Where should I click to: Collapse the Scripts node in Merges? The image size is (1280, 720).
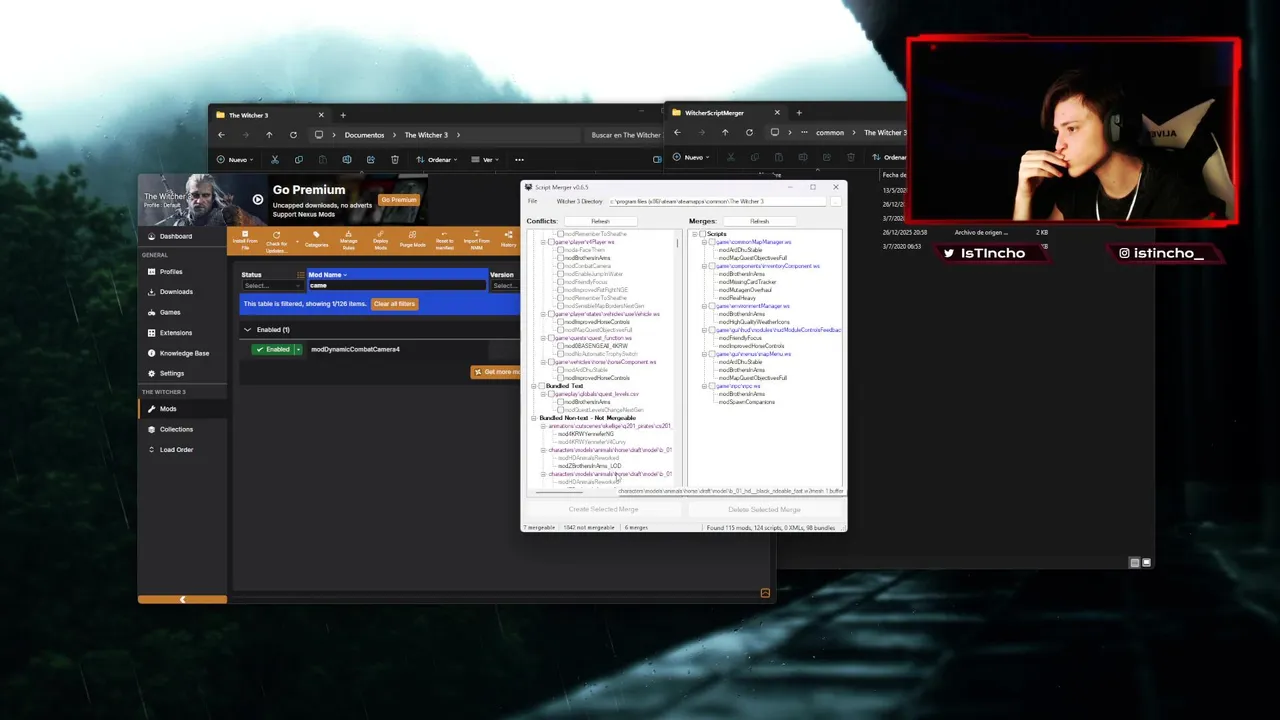(x=695, y=234)
